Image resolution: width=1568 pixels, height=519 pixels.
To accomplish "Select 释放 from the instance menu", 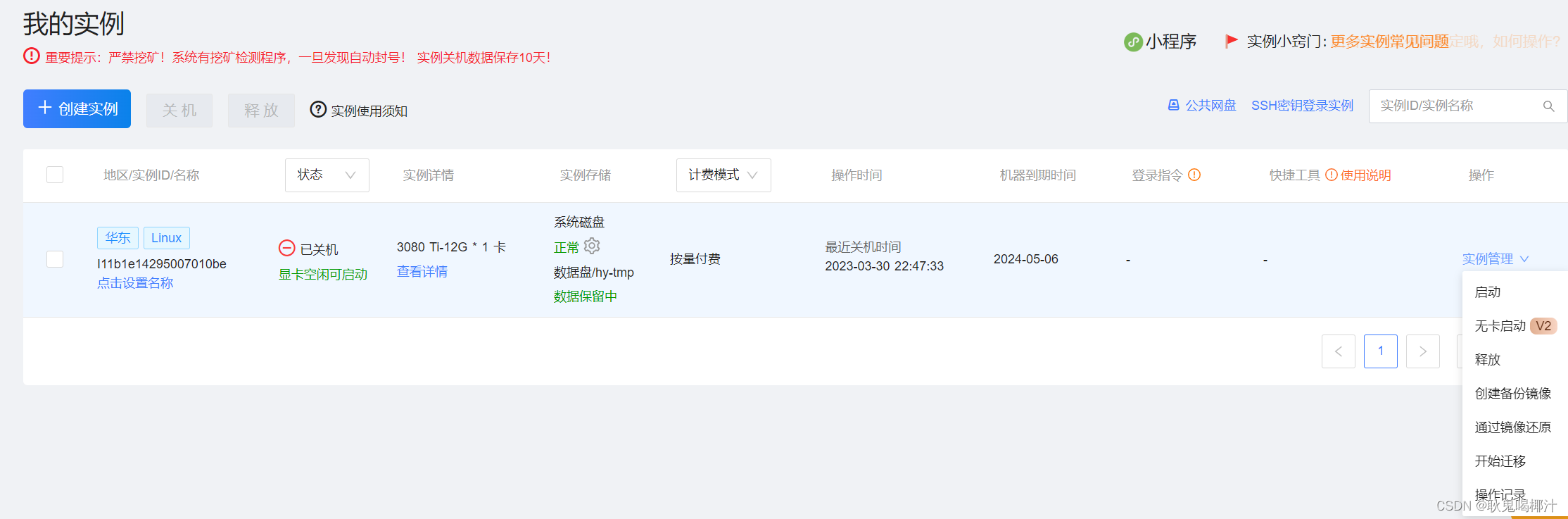I will [1488, 360].
